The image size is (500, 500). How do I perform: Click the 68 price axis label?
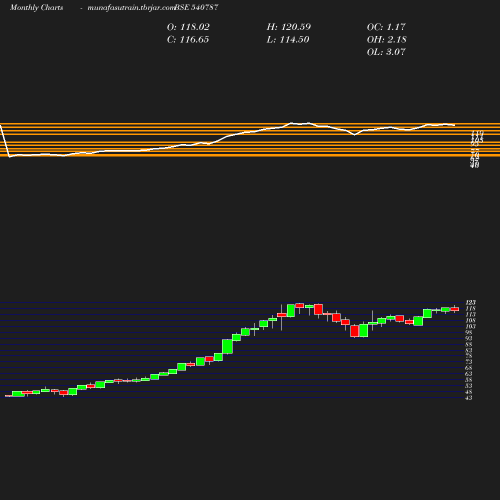click(469, 368)
